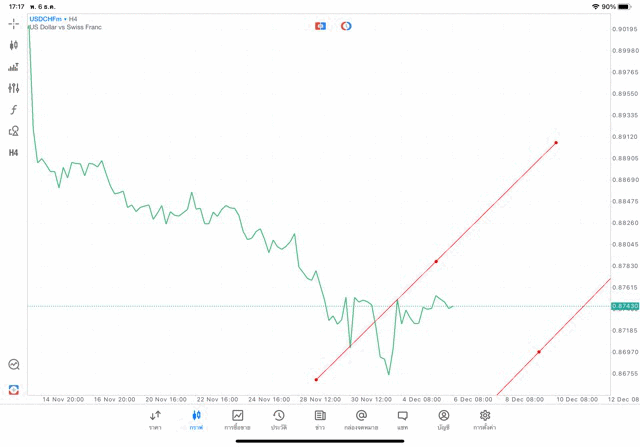Go to การตั้งค่า (Settings) tab

click(485, 420)
